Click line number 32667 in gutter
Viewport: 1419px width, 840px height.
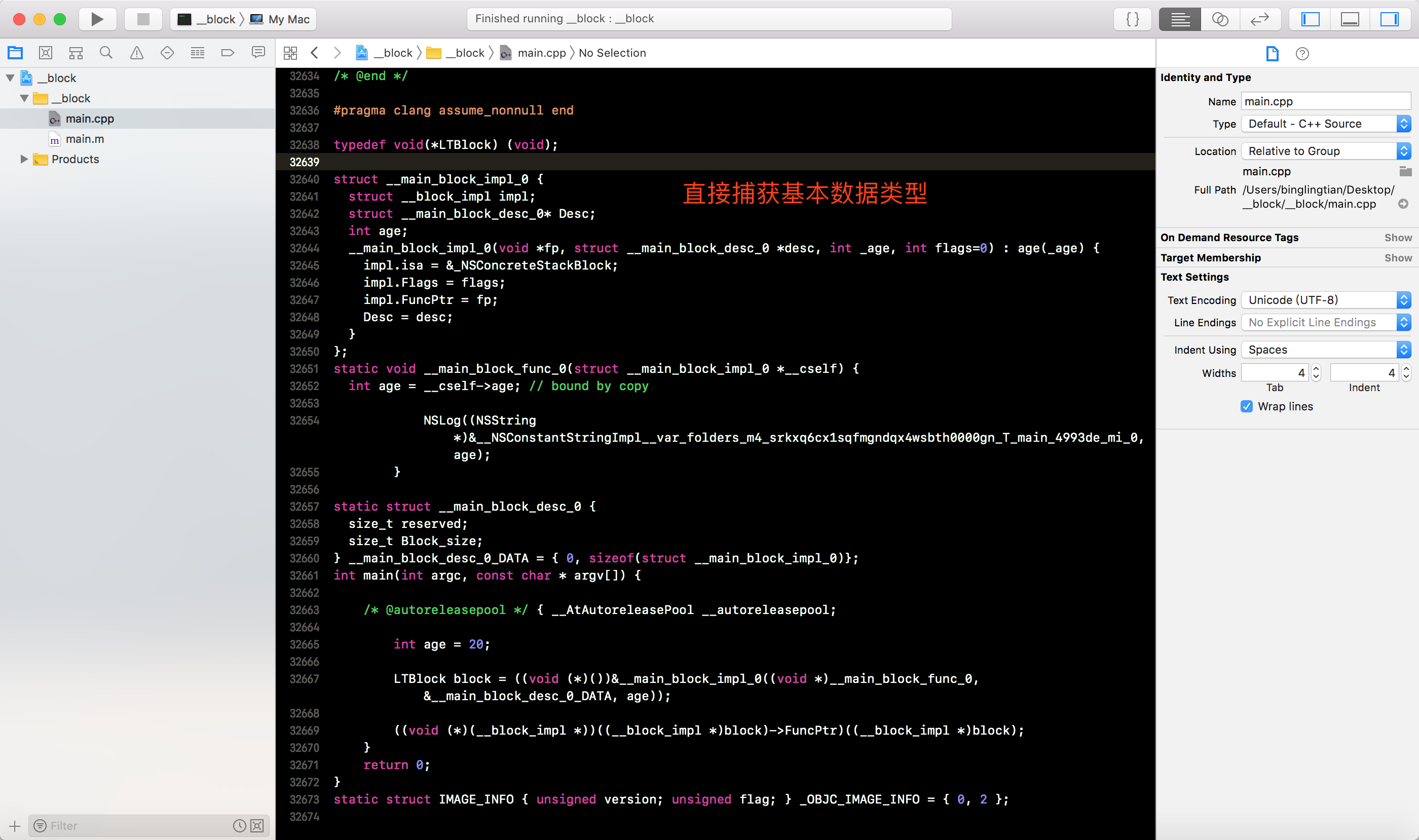[304, 679]
